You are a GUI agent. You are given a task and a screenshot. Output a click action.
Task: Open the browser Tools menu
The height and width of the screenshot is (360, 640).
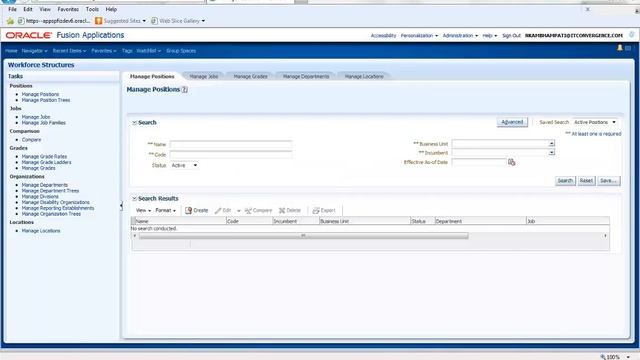pyautogui.click(x=92, y=9)
